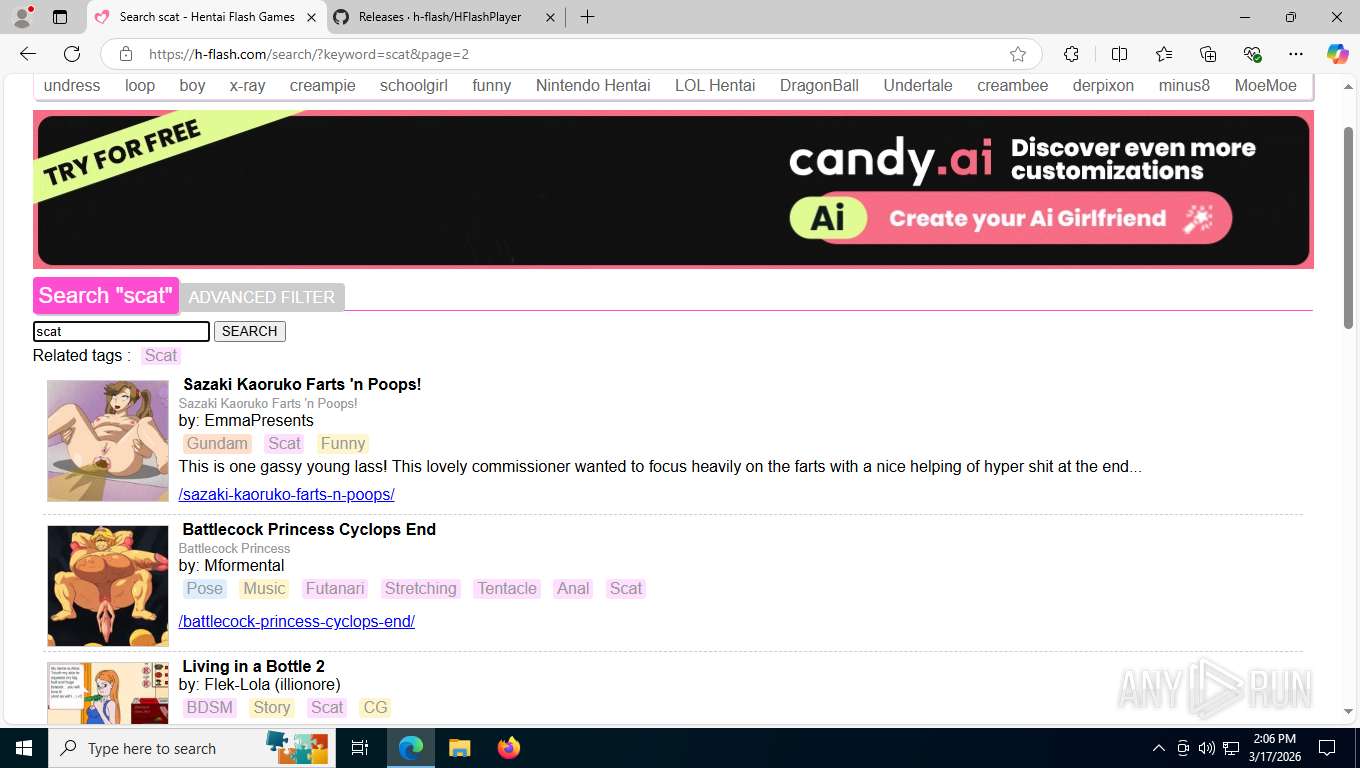The height and width of the screenshot is (768, 1360).
Task: Open the LOL Hentai tag link
Action: click(x=715, y=86)
